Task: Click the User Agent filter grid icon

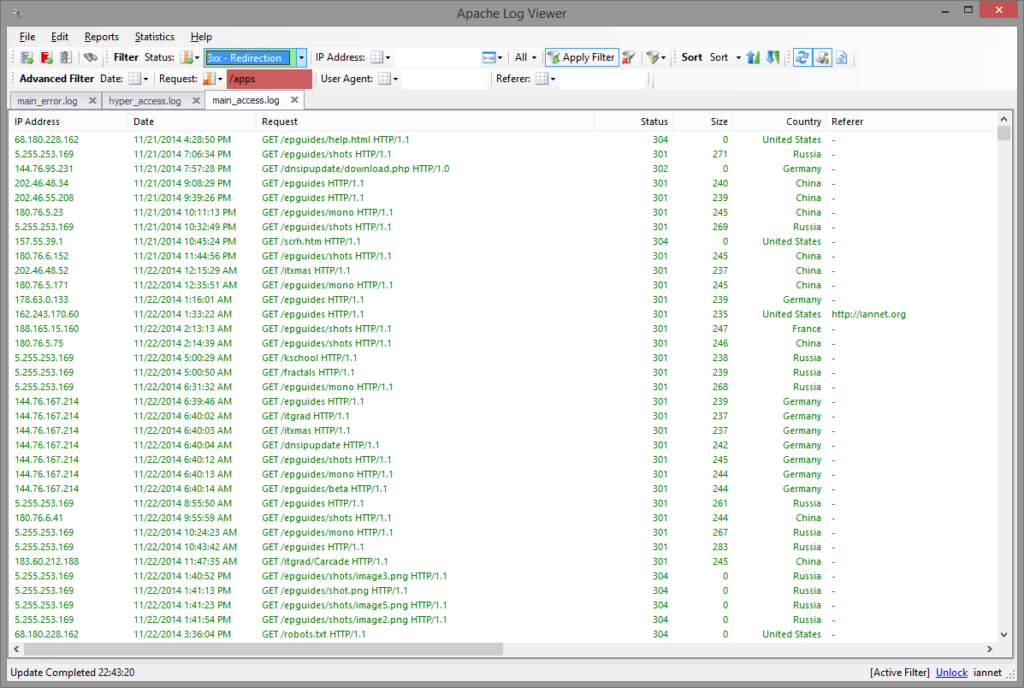Action: pyautogui.click(x=385, y=79)
